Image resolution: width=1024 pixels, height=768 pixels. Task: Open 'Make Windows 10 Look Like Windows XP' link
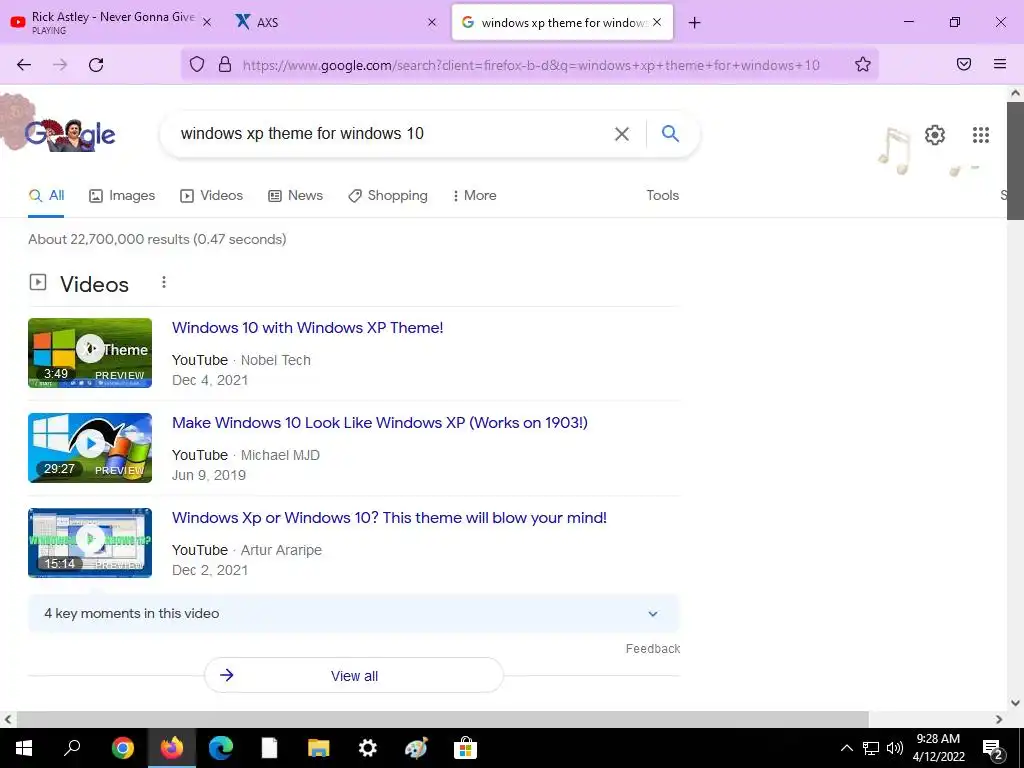[x=380, y=423]
